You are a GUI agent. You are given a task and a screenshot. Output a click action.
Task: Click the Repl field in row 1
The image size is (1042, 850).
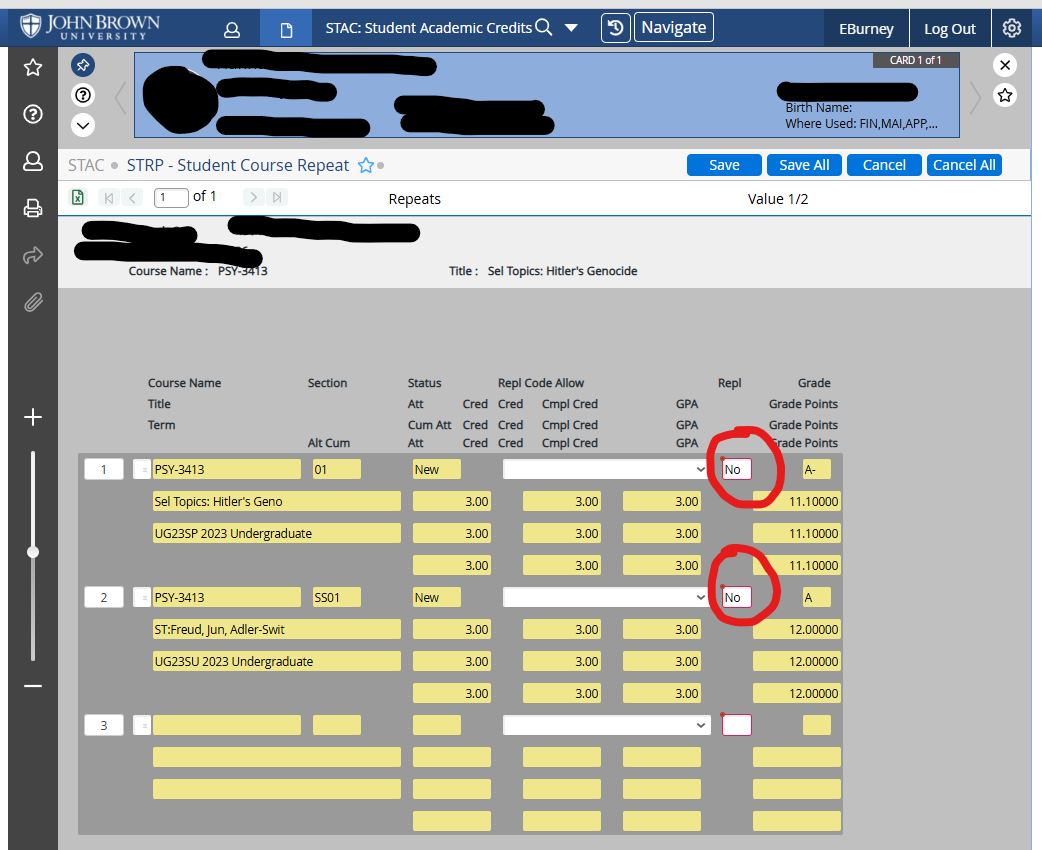(x=736, y=469)
